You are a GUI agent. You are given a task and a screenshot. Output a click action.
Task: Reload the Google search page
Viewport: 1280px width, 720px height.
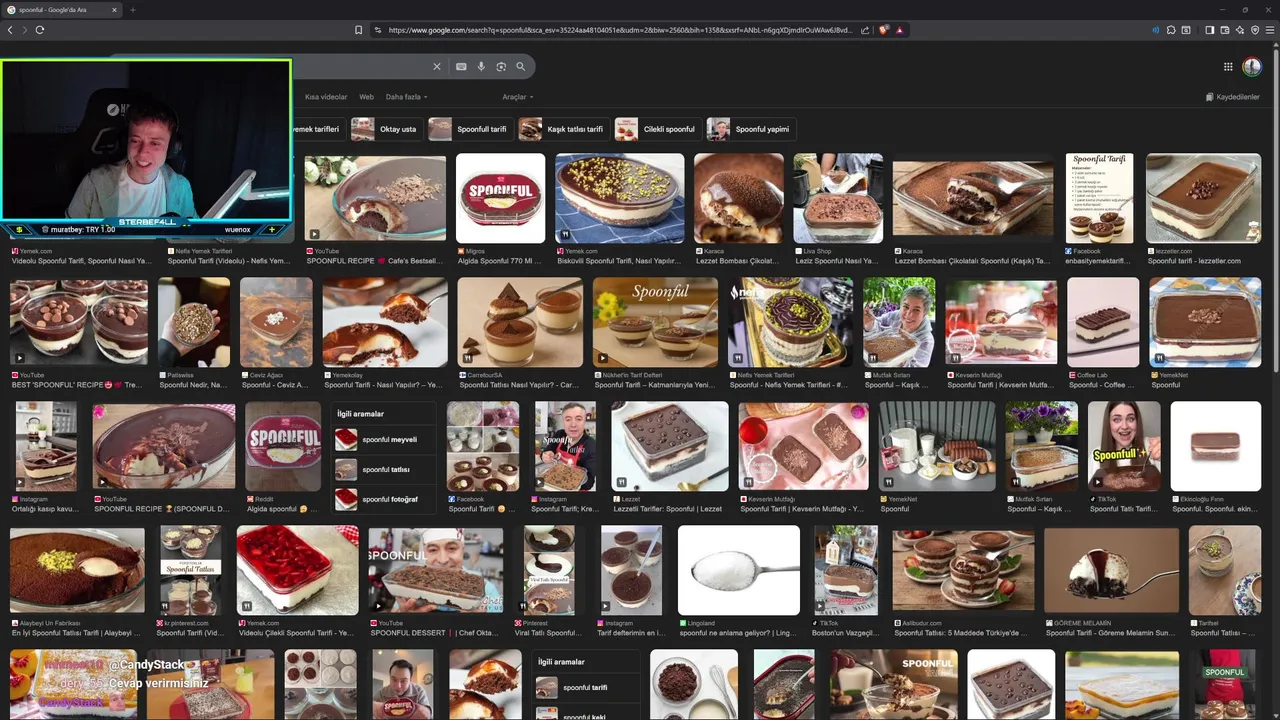pyautogui.click(x=40, y=30)
